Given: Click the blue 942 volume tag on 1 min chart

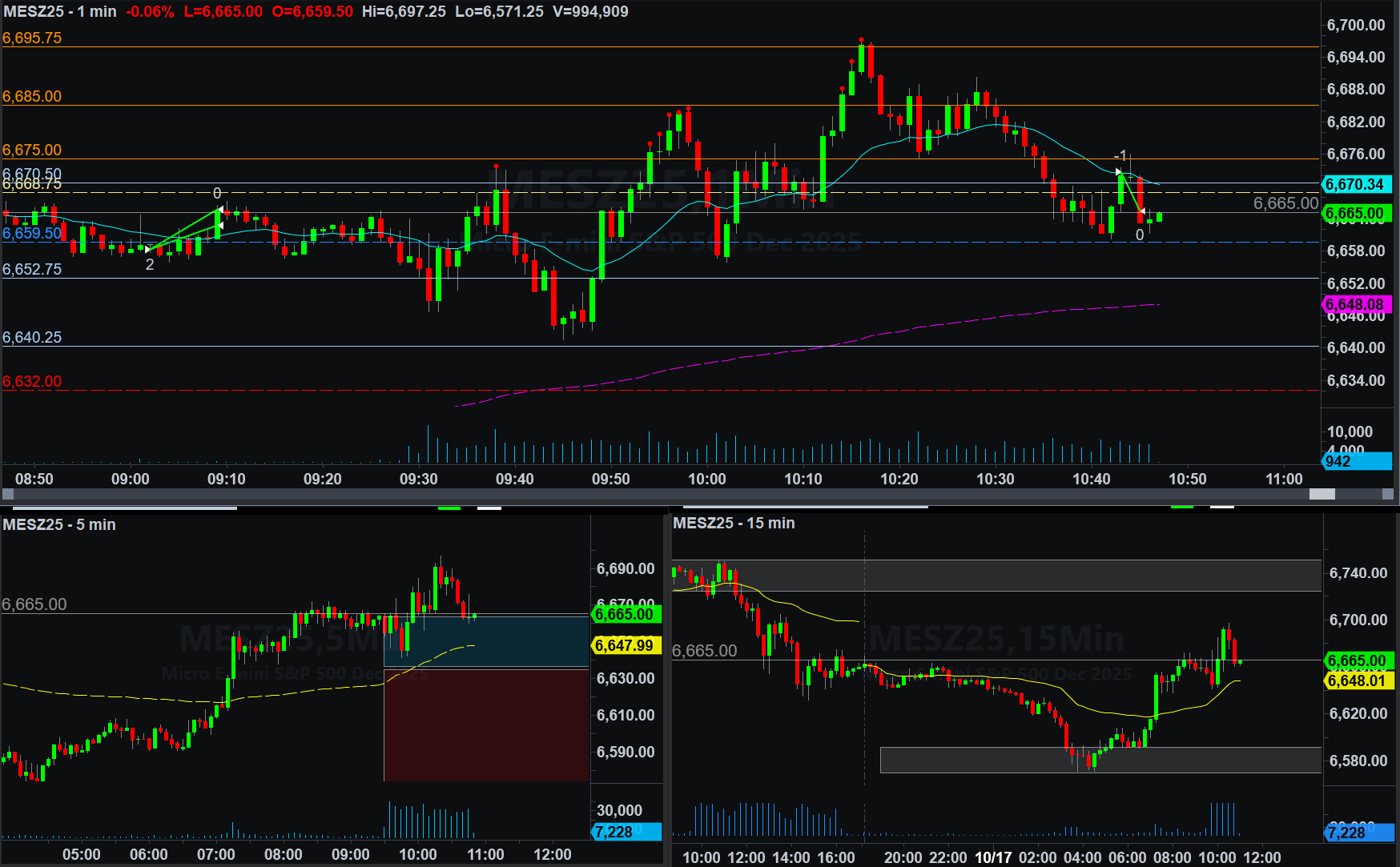Looking at the screenshot, I should coord(1355,461).
